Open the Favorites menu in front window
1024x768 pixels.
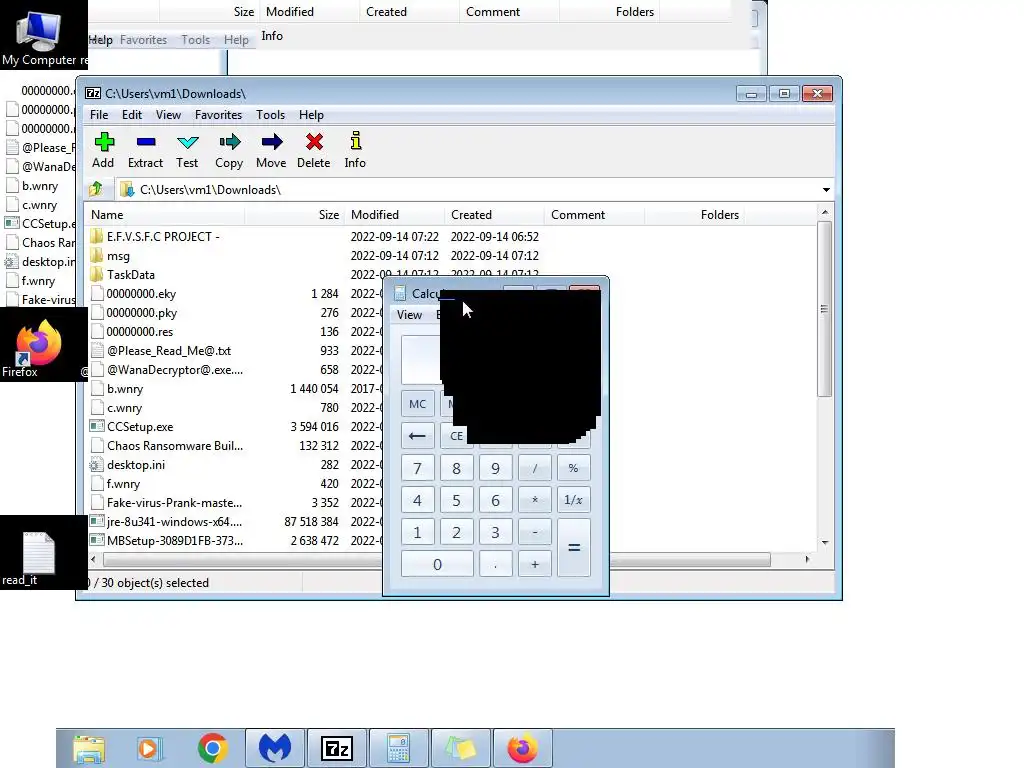click(219, 115)
